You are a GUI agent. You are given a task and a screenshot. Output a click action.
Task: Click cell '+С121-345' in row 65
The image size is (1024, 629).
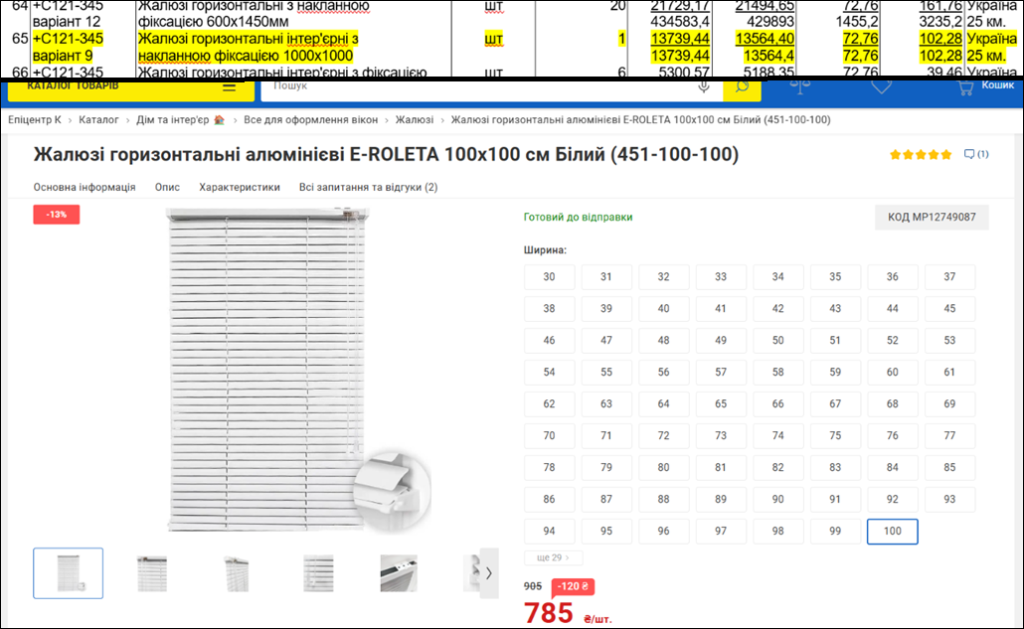(68, 39)
